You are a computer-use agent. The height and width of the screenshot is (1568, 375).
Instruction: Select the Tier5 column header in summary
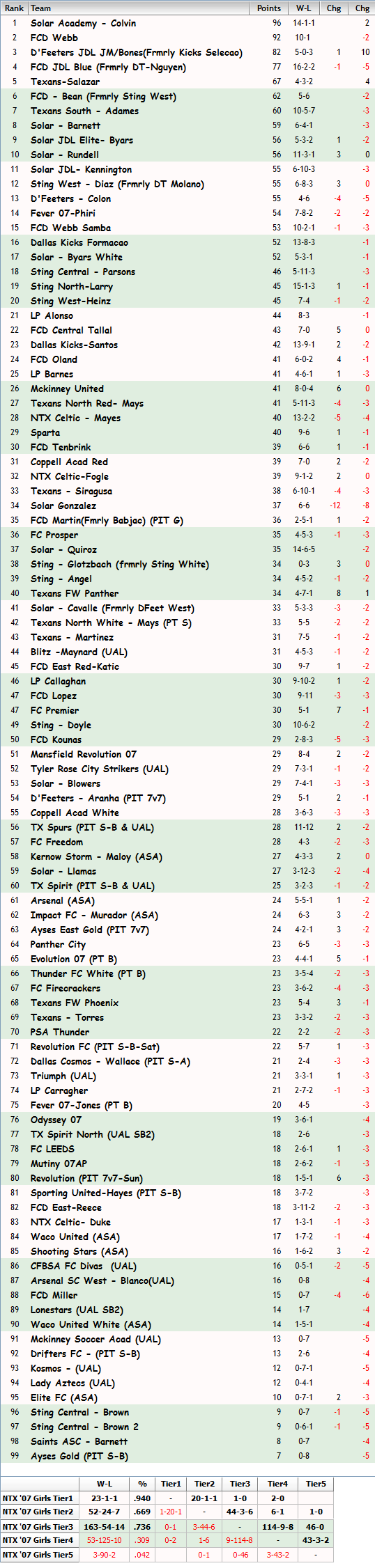[x=316, y=1484]
